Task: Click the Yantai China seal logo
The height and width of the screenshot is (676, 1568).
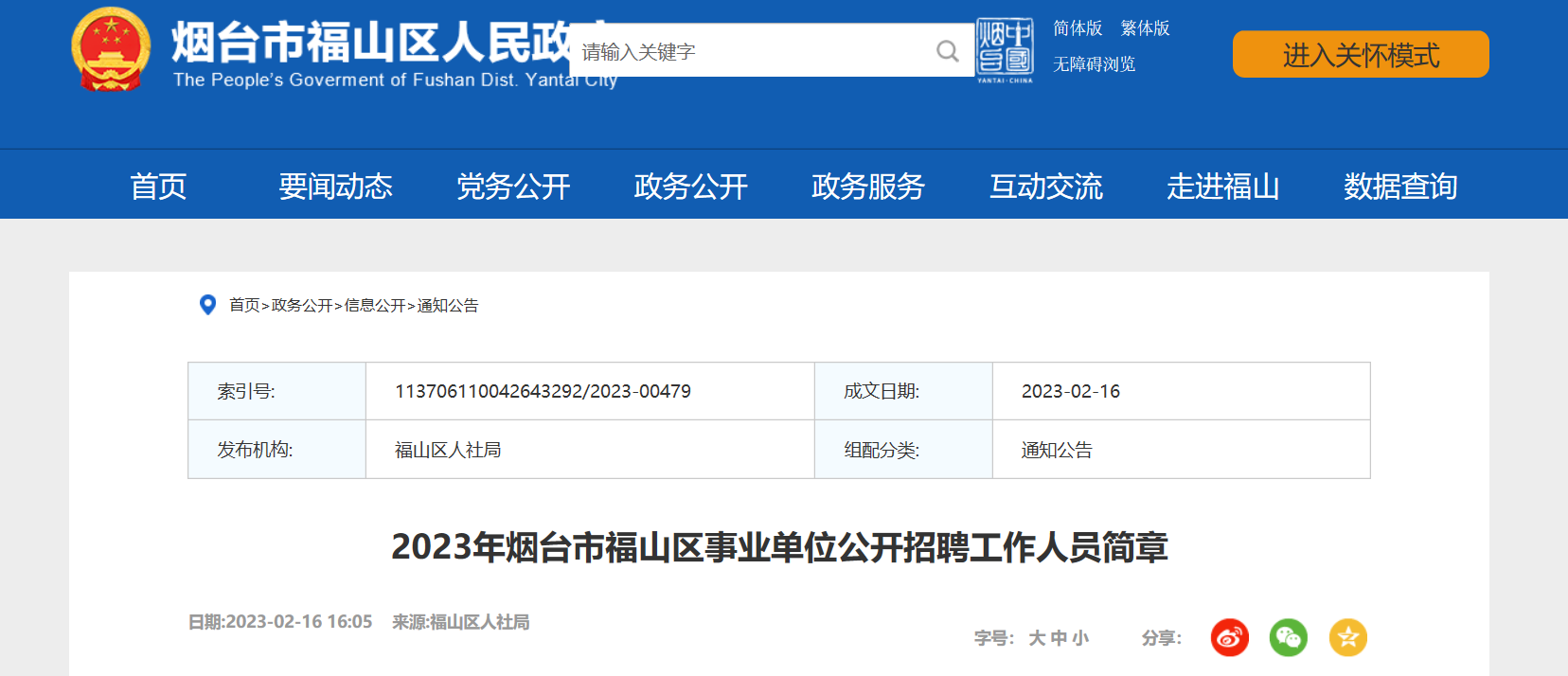Action: 1005,51
